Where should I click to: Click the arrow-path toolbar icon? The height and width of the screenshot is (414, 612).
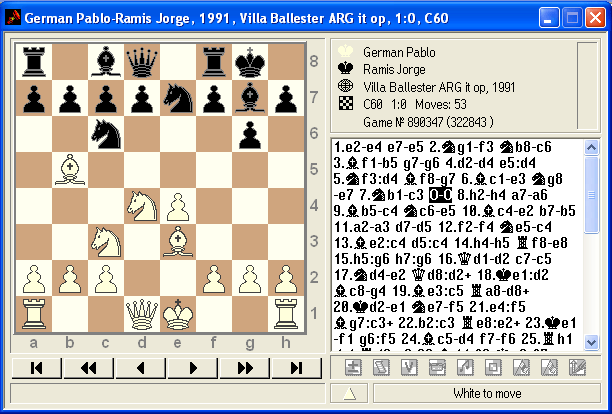[465, 367]
